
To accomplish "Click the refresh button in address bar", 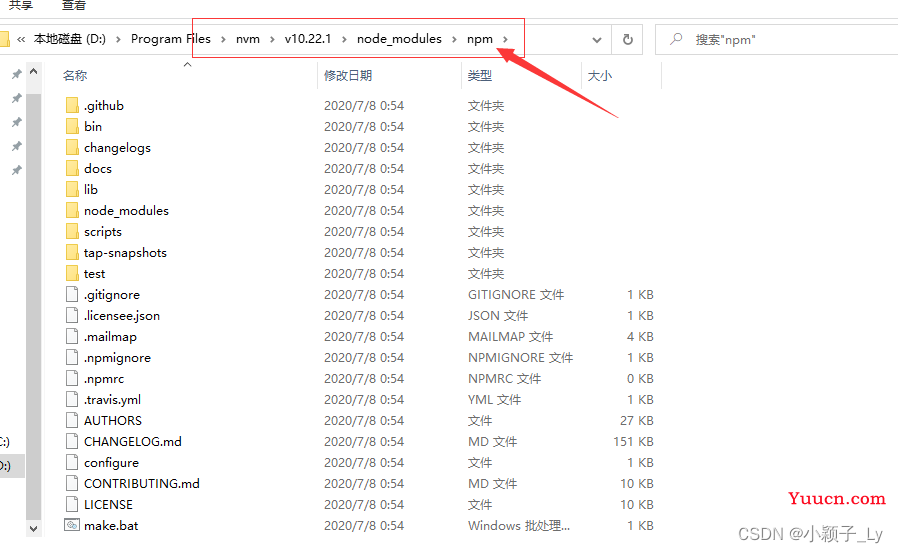I will (x=628, y=40).
